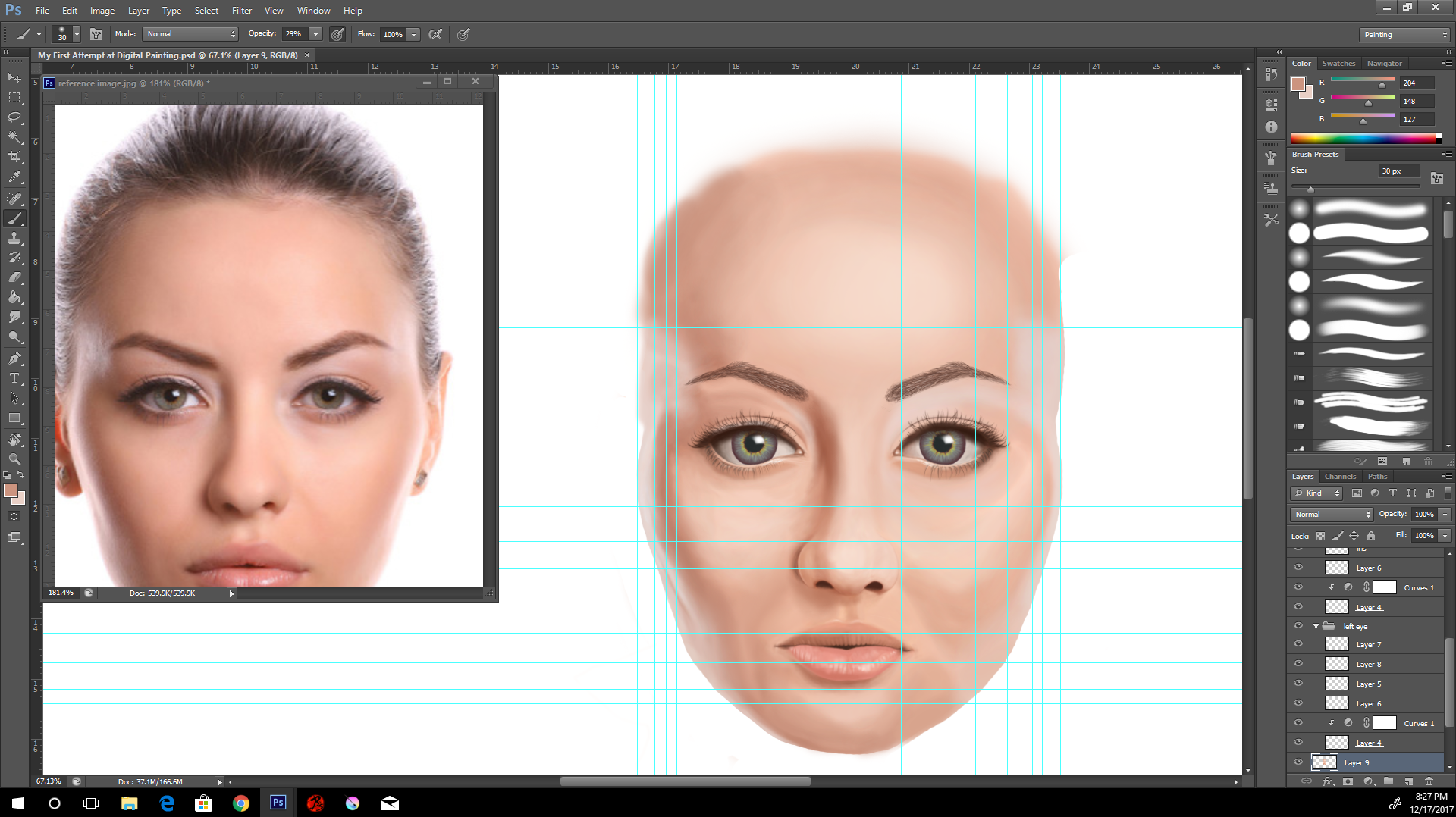Screen dimensions: 1456x817
Task: Open the layer blend mode Normal dropdown
Action: 1332,514
